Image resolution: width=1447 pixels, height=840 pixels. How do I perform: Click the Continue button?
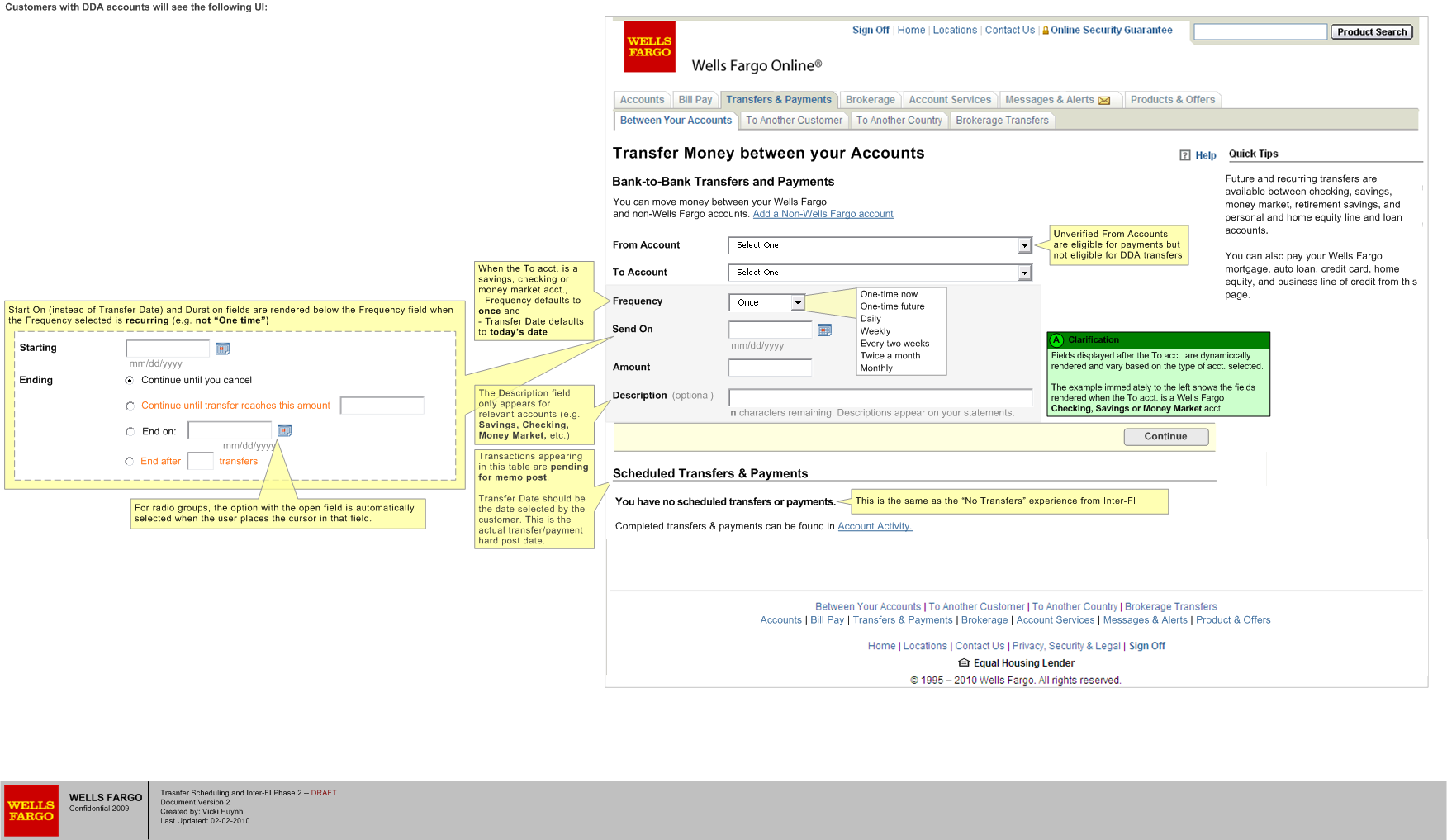coord(1165,437)
